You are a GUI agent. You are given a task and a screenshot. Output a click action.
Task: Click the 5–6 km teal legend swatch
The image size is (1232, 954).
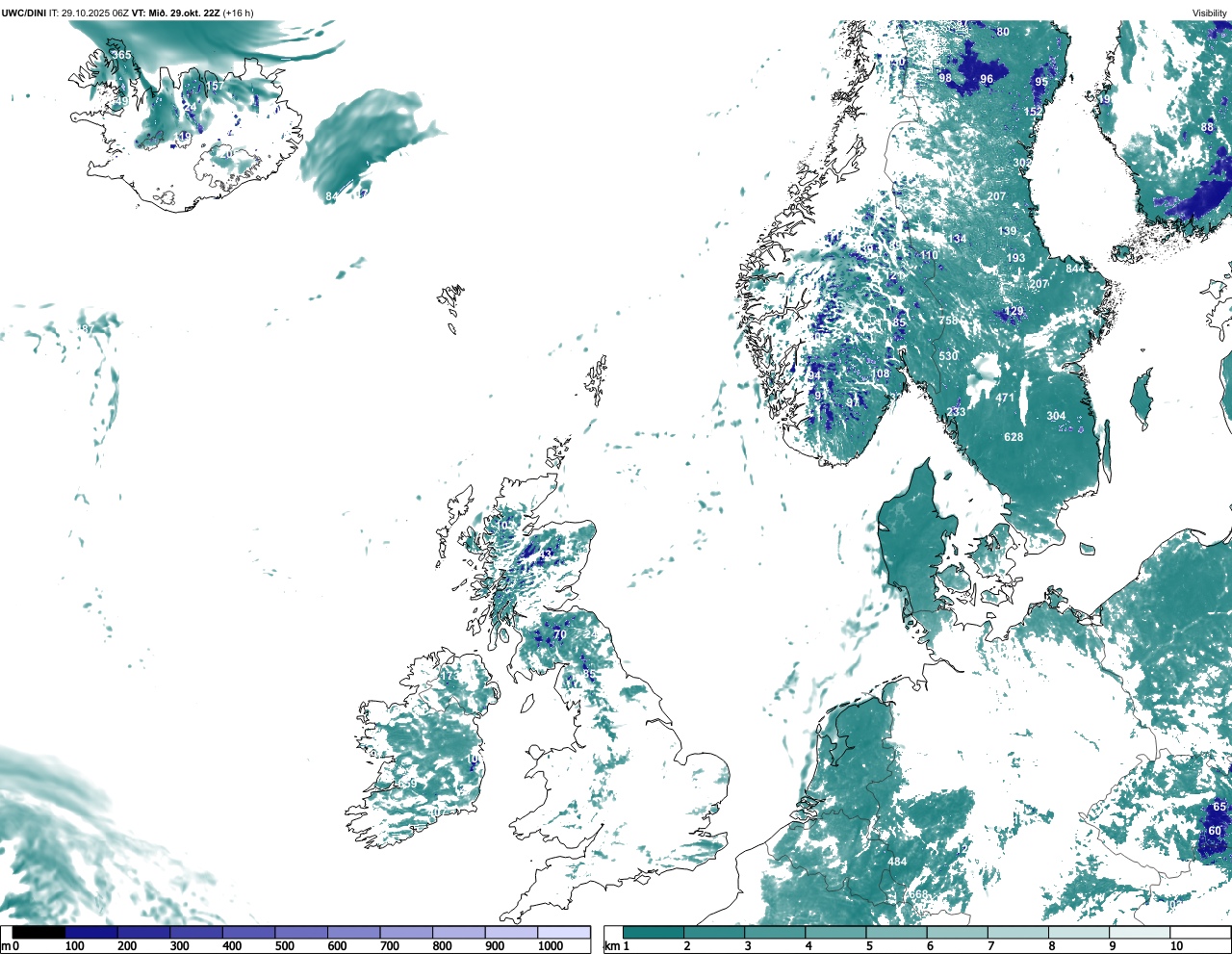click(896, 932)
